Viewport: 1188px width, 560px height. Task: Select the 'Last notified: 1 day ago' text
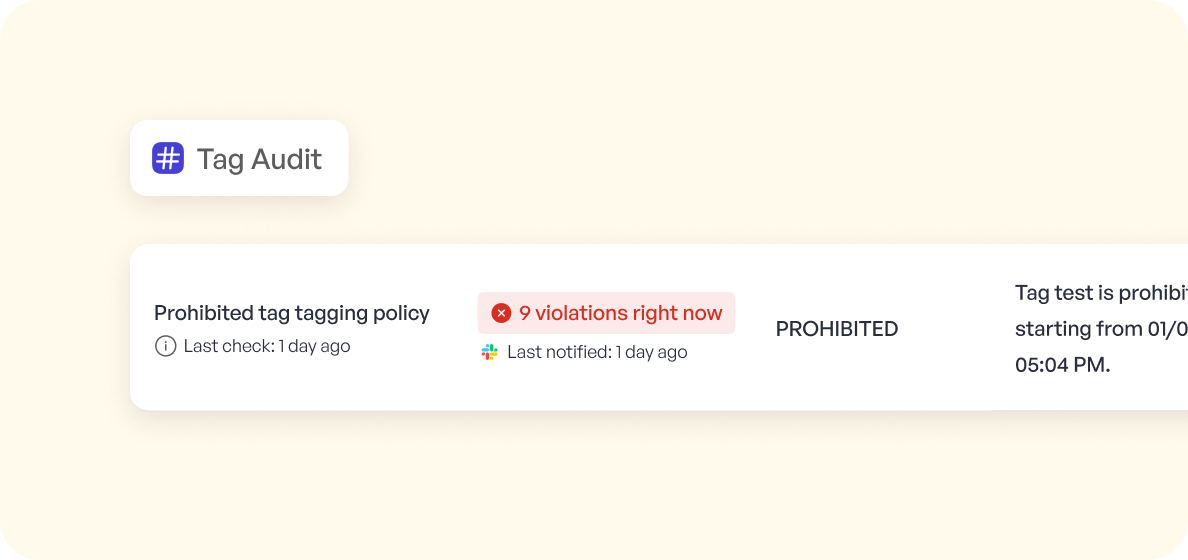click(x=597, y=352)
